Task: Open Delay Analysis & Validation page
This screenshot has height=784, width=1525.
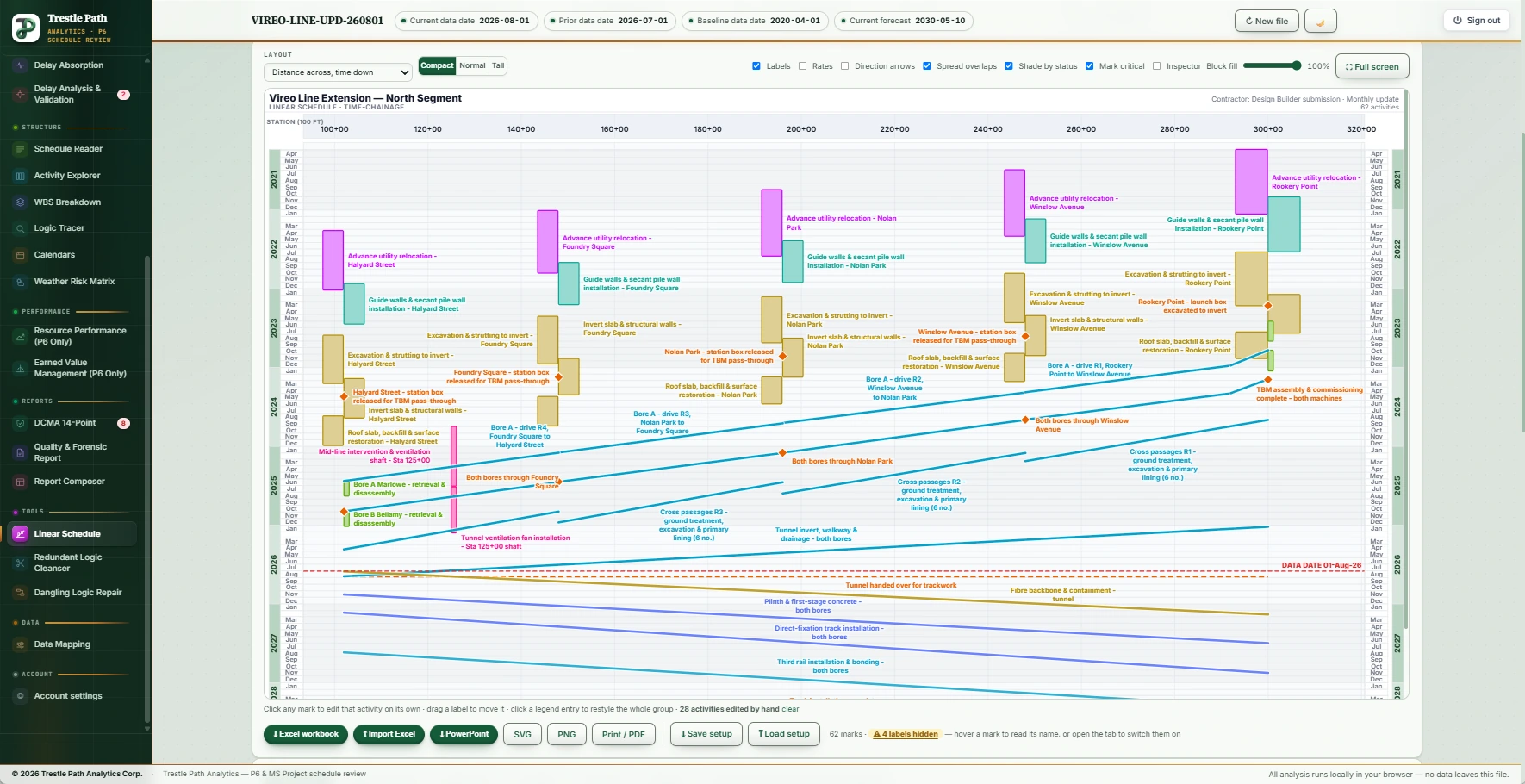Action: point(72,94)
